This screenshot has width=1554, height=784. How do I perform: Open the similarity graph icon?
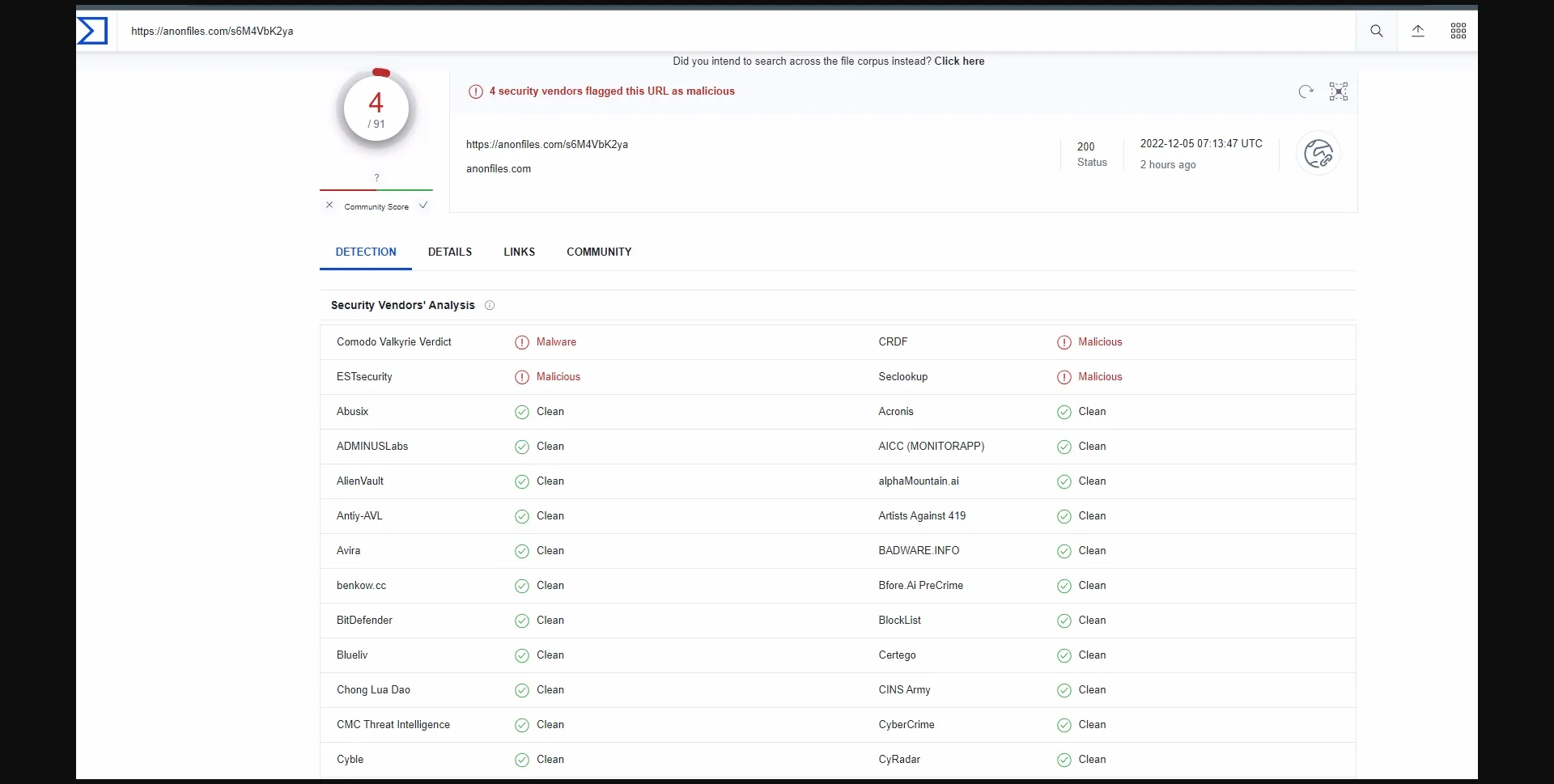[1338, 91]
